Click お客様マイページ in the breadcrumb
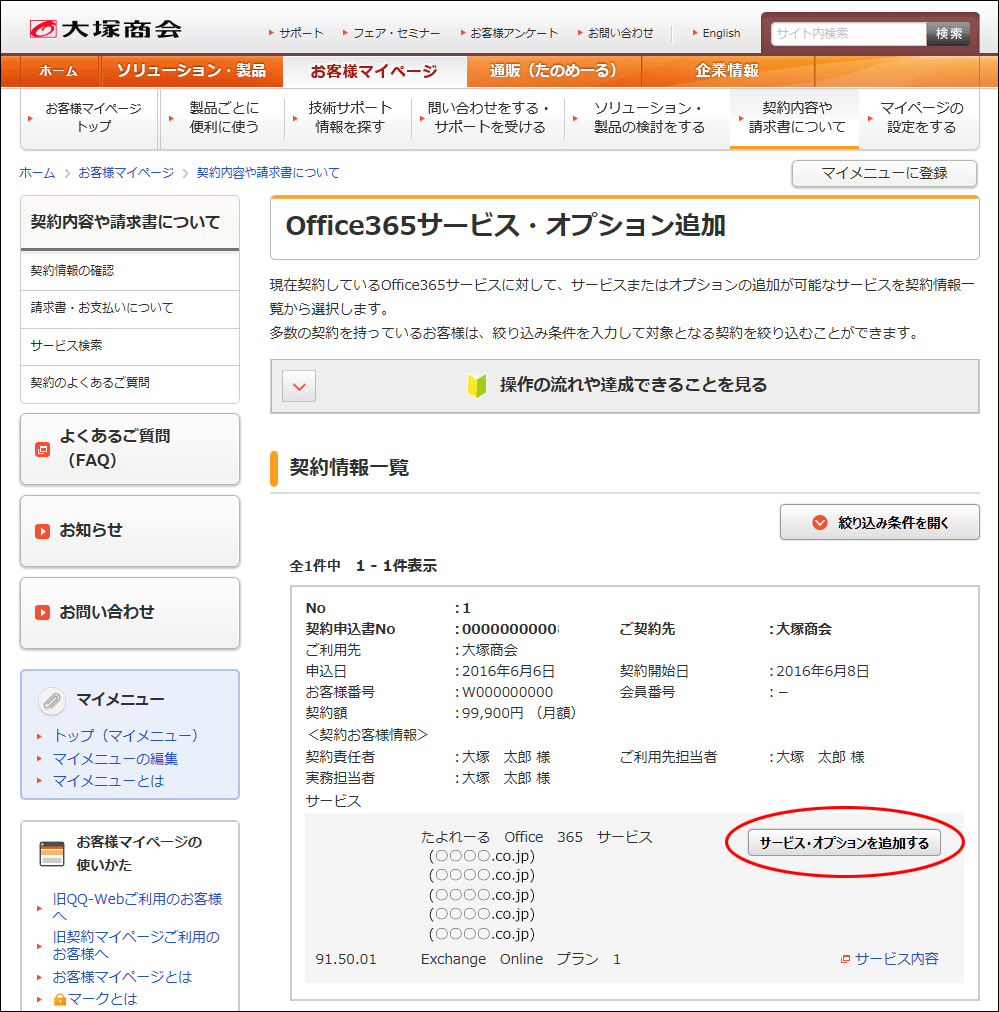This screenshot has height=1012, width=999. click(126, 172)
